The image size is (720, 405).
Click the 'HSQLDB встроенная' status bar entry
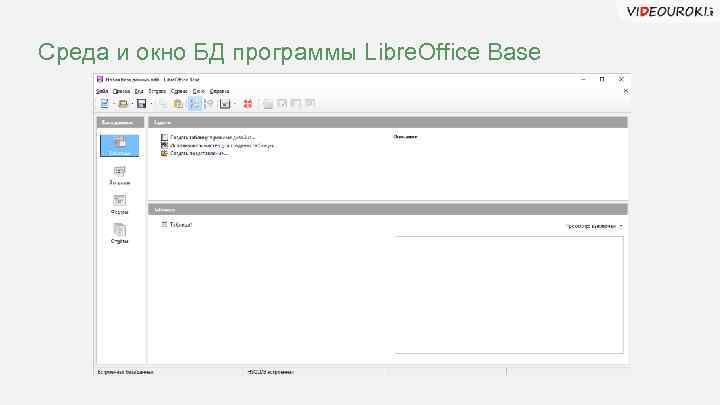click(x=270, y=372)
